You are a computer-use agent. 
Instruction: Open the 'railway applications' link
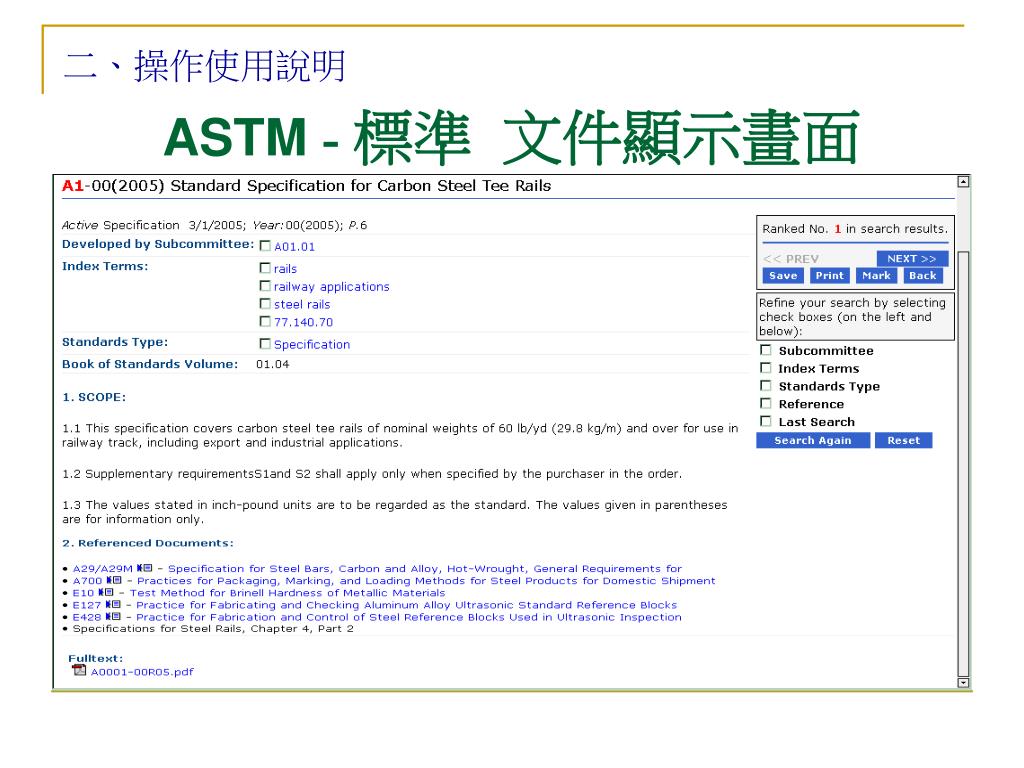click(332, 287)
